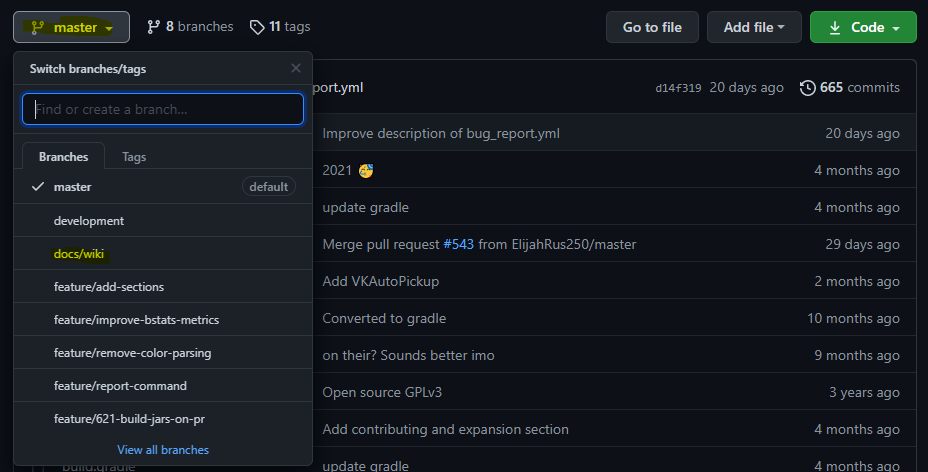Close the Switch branches/tags popup
Screen dimensions: 928x472
click(296, 69)
